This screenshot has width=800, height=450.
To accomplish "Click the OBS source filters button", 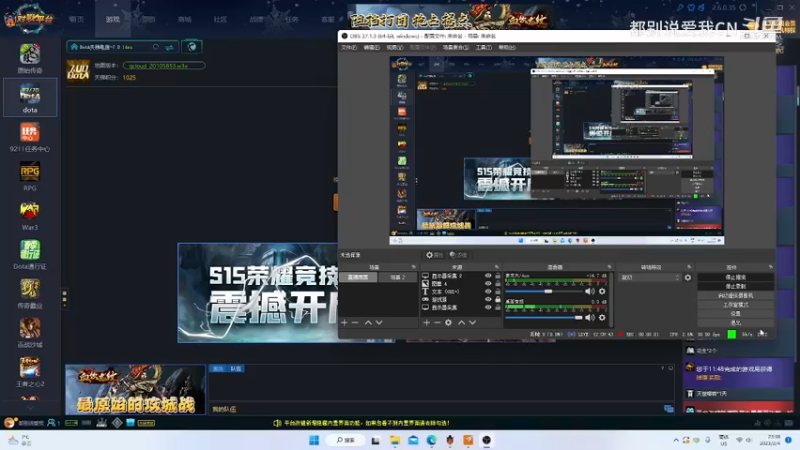I will tap(458, 255).
